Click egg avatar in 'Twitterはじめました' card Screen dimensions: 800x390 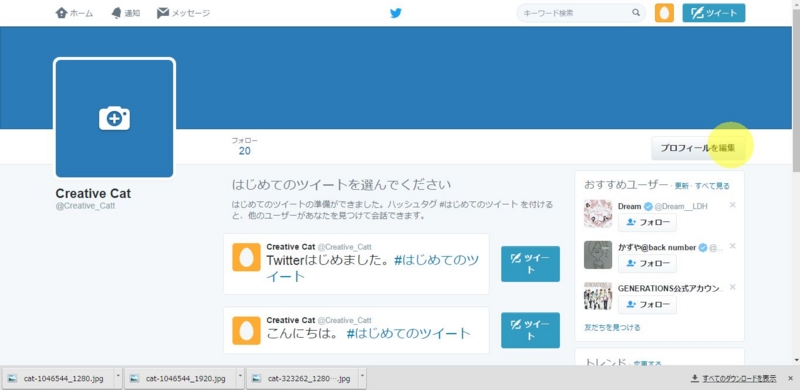pyautogui.click(x=246, y=257)
